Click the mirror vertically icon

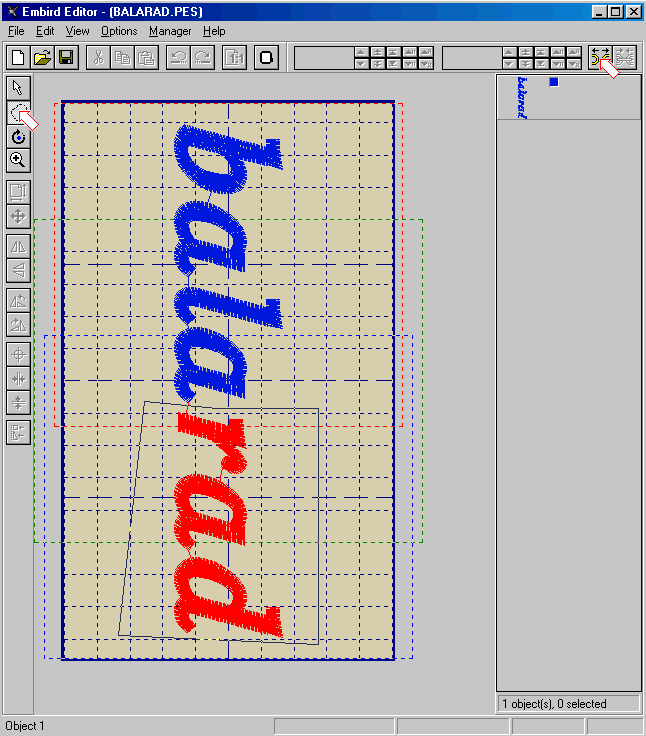18,270
